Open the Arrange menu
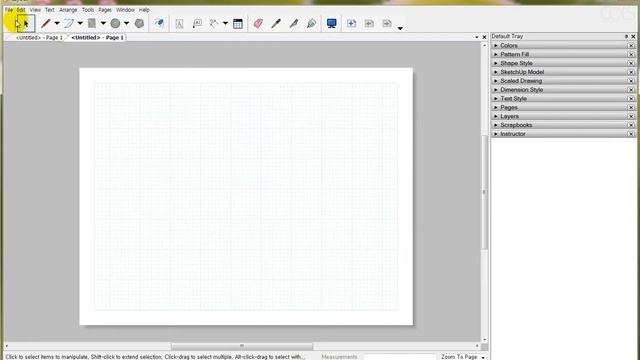Screen dimensions: 640x360 (x=68, y=10)
